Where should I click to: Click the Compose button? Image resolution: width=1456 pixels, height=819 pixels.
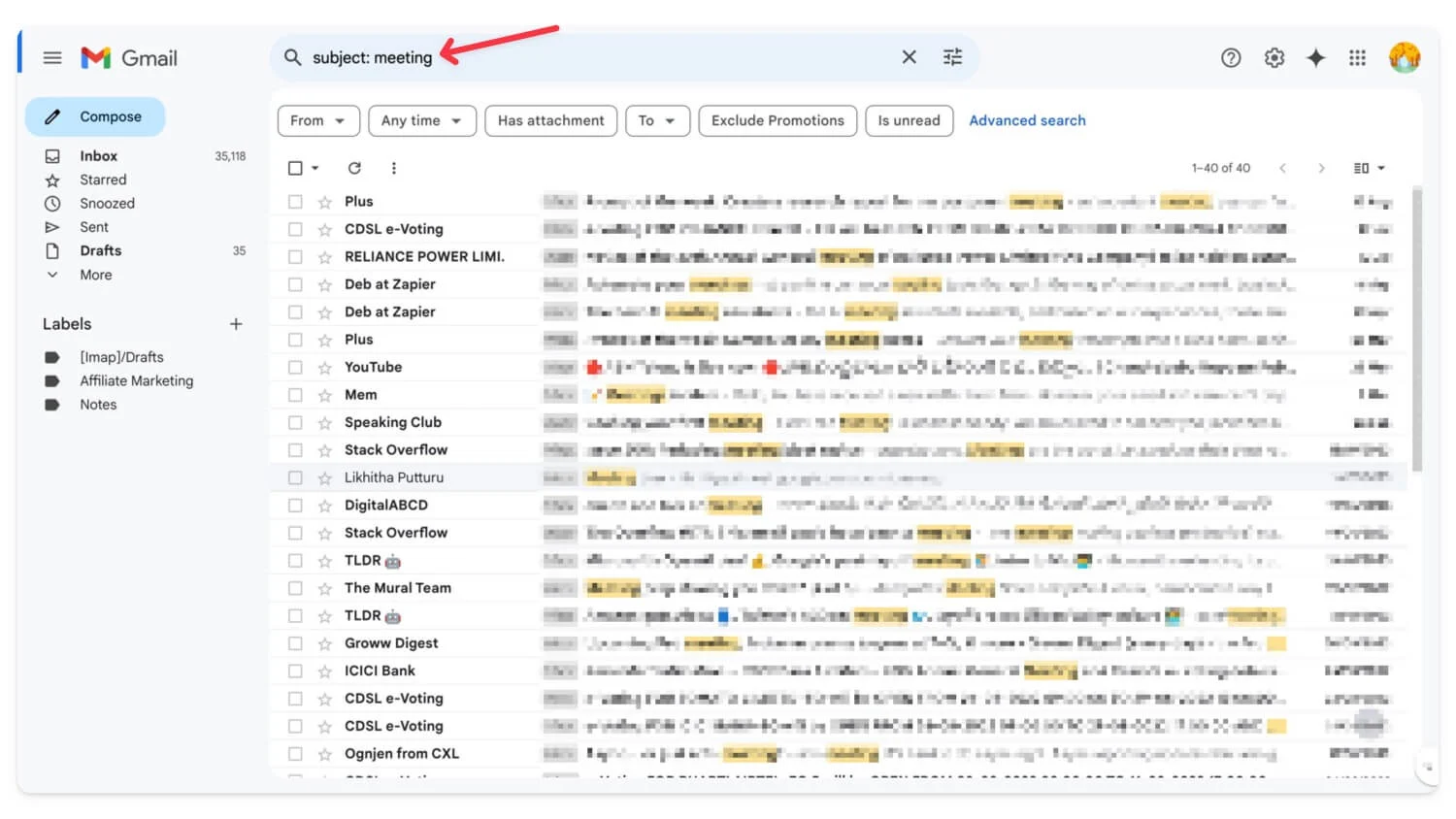(95, 116)
